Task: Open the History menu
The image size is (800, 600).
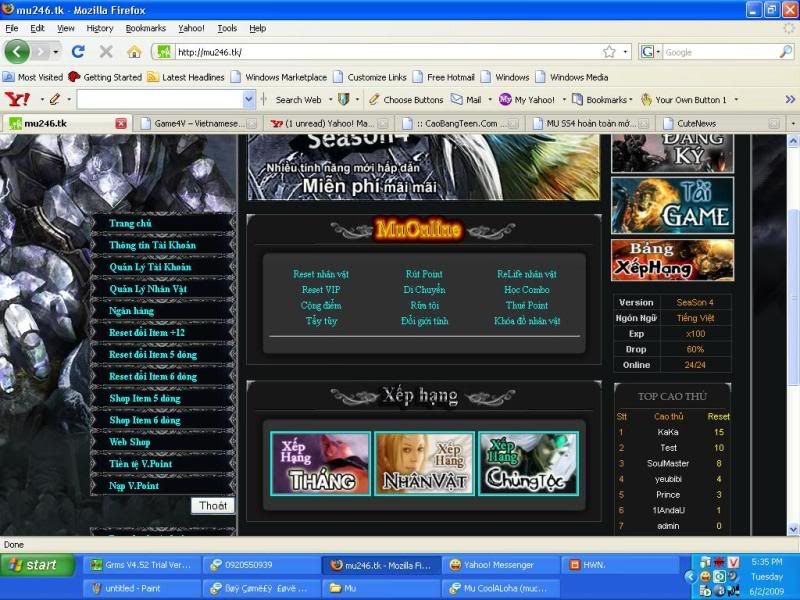Action: tap(100, 28)
